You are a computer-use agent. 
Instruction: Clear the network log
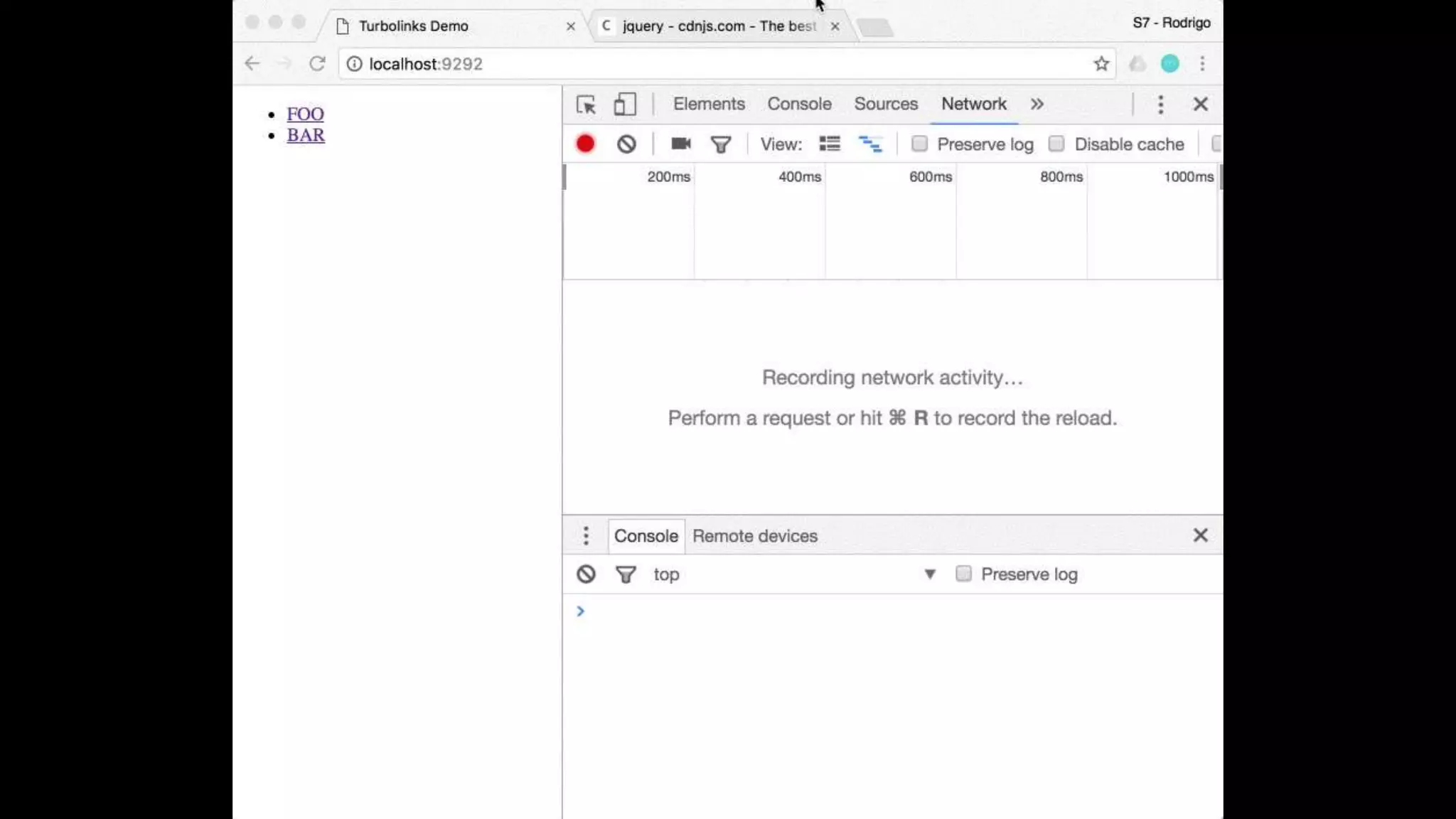click(626, 144)
